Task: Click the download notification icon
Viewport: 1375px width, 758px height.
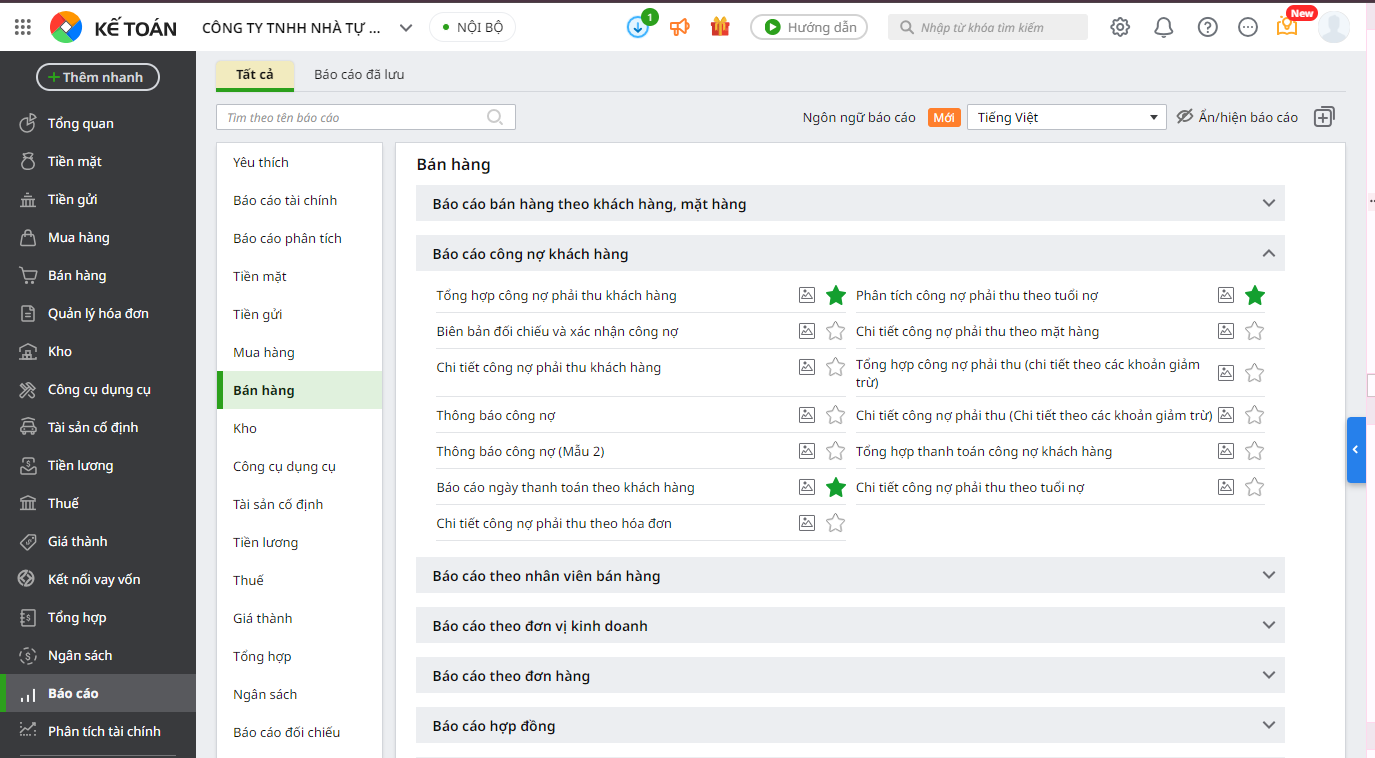Action: (638, 27)
